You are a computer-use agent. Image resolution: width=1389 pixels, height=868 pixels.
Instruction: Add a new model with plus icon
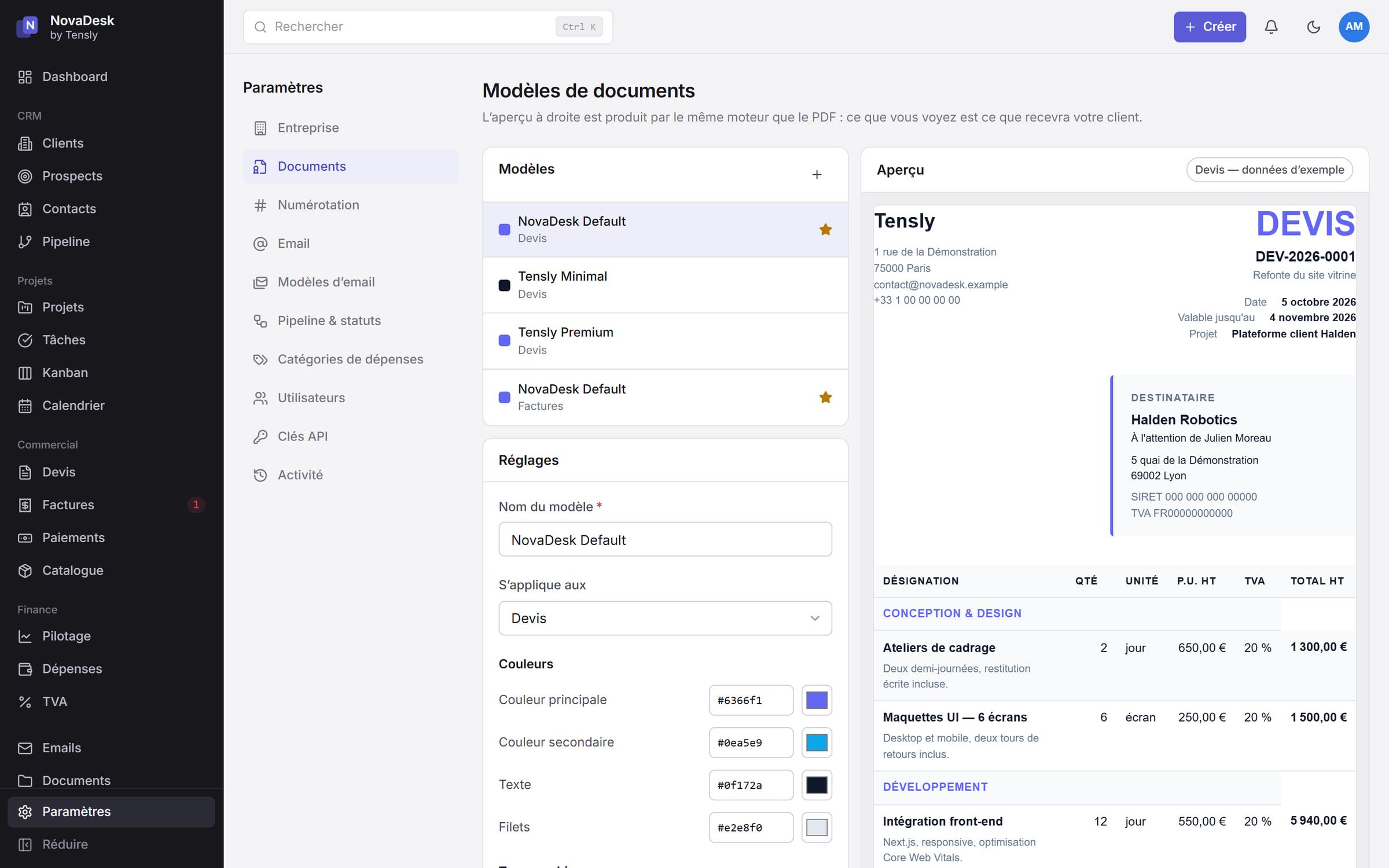pos(817,174)
